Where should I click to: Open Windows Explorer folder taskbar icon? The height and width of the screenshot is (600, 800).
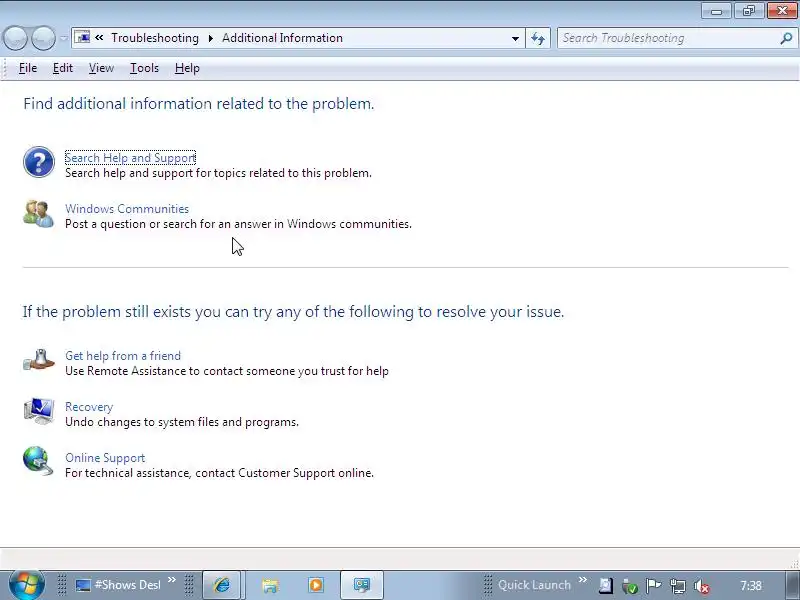tap(270, 585)
